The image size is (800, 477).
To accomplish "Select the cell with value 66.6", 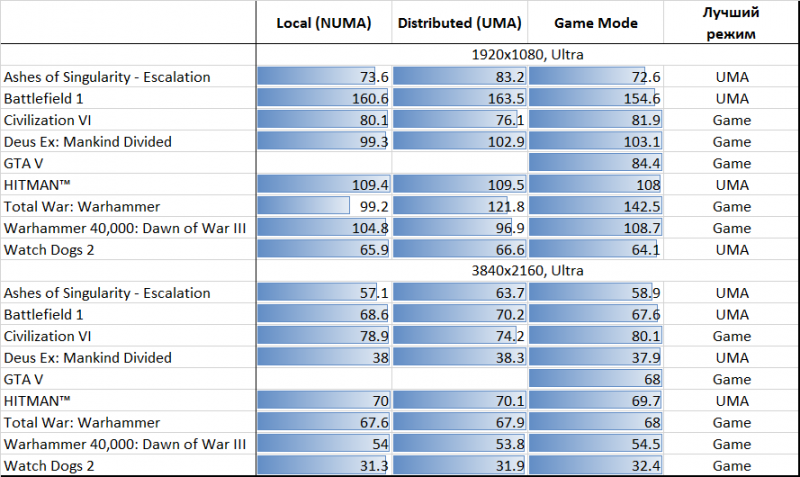I will (x=460, y=249).
